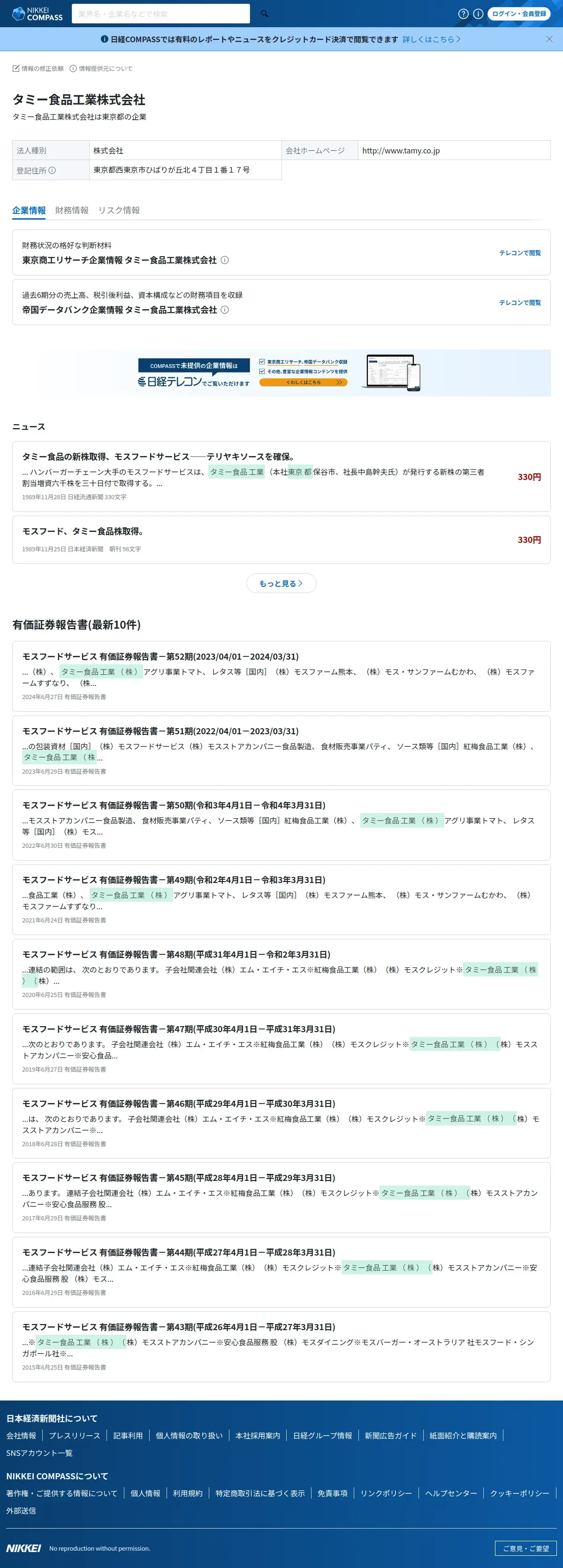The image size is (563, 1568).
Task: Click info icon next to 東京商工リサーチ企業情報
Action: point(225,260)
